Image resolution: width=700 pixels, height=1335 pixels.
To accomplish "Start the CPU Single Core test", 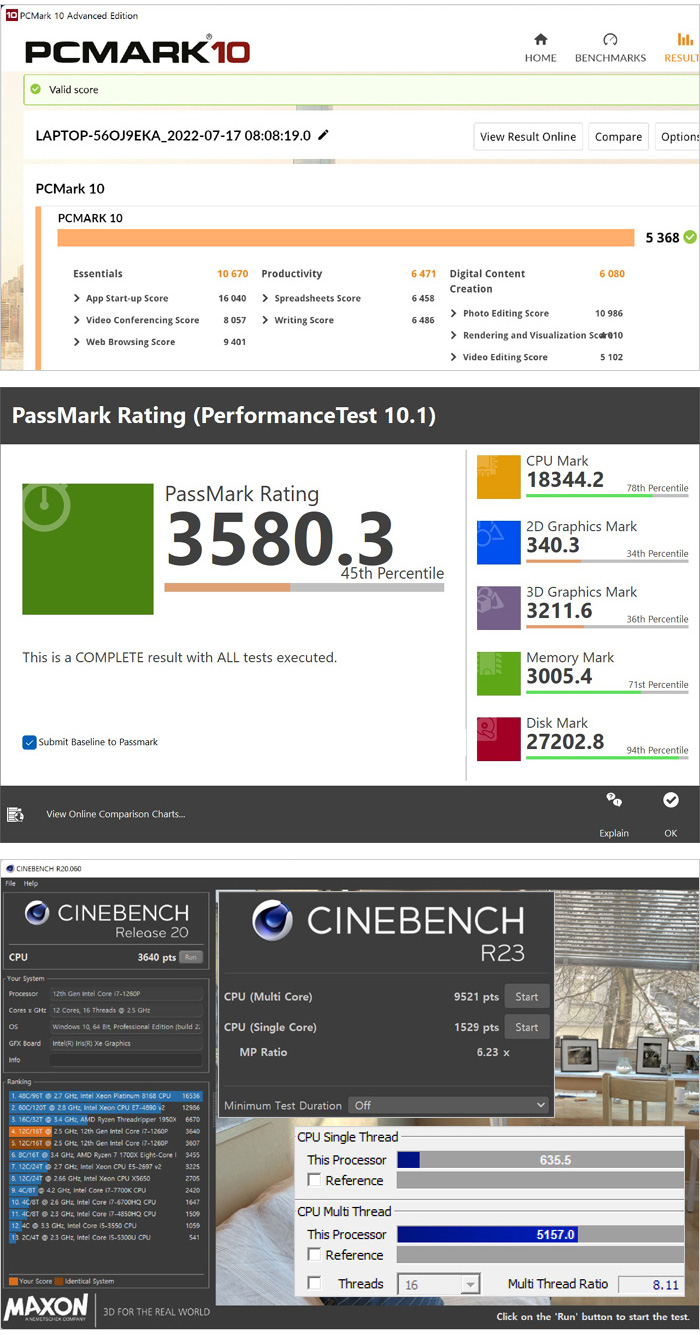I will [x=527, y=1027].
